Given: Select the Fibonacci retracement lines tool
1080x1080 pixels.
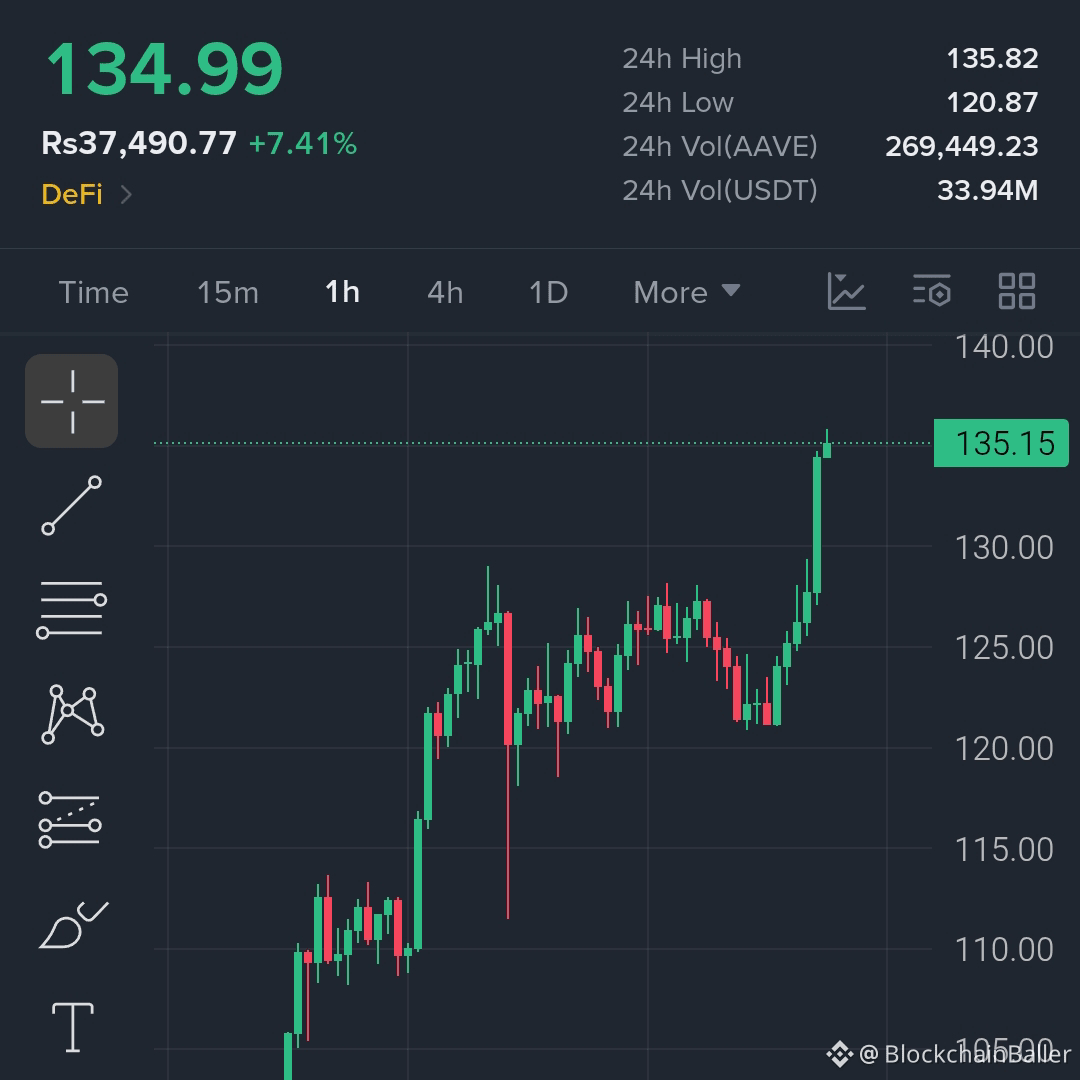Looking at the screenshot, I should 70,819.
